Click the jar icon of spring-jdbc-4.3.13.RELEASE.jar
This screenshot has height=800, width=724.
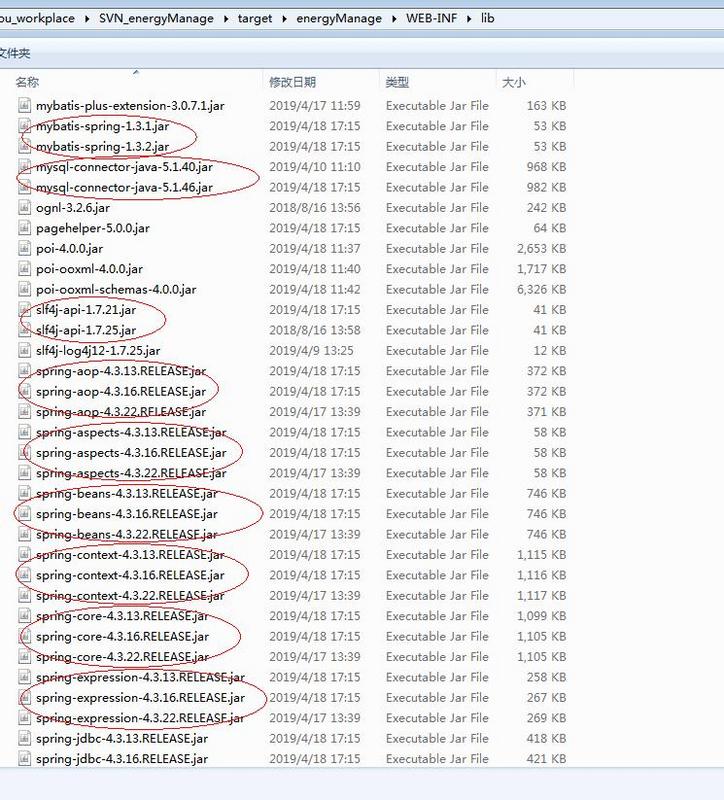point(24,738)
